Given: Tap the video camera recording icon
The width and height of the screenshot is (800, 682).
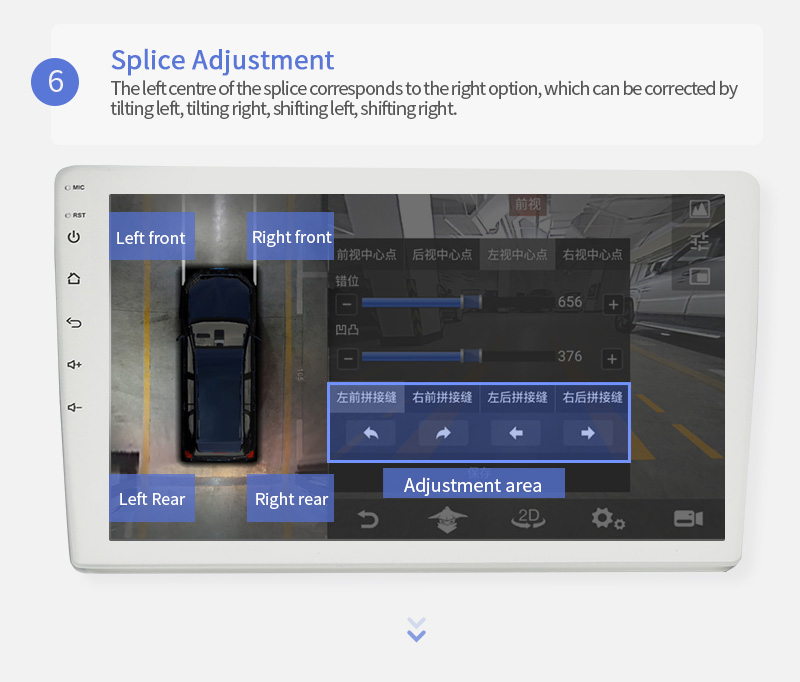Looking at the screenshot, I should pos(688,519).
